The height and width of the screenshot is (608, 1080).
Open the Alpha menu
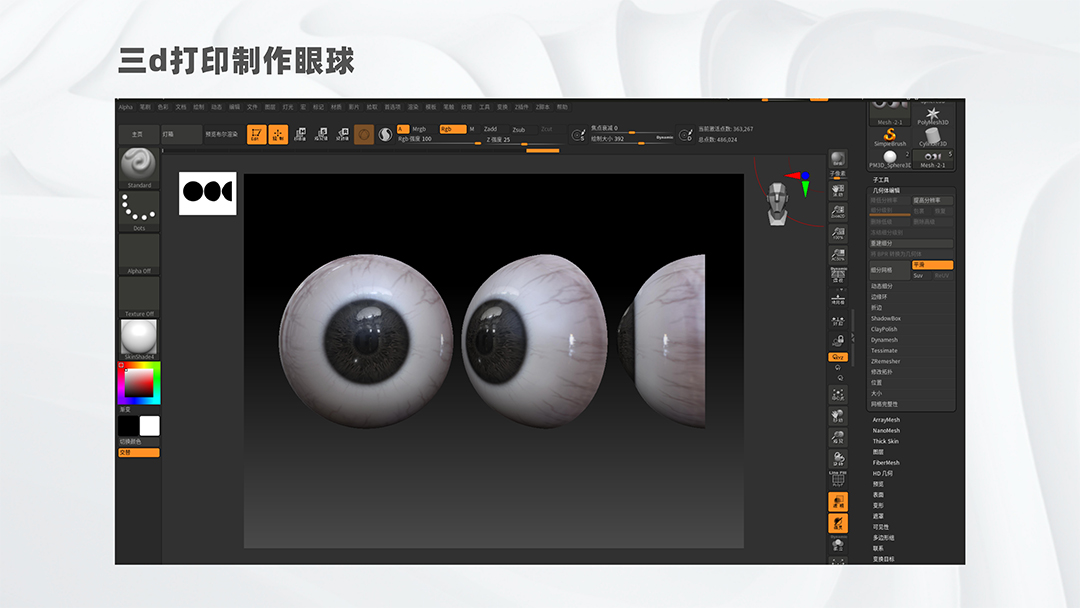click(125, 107)
